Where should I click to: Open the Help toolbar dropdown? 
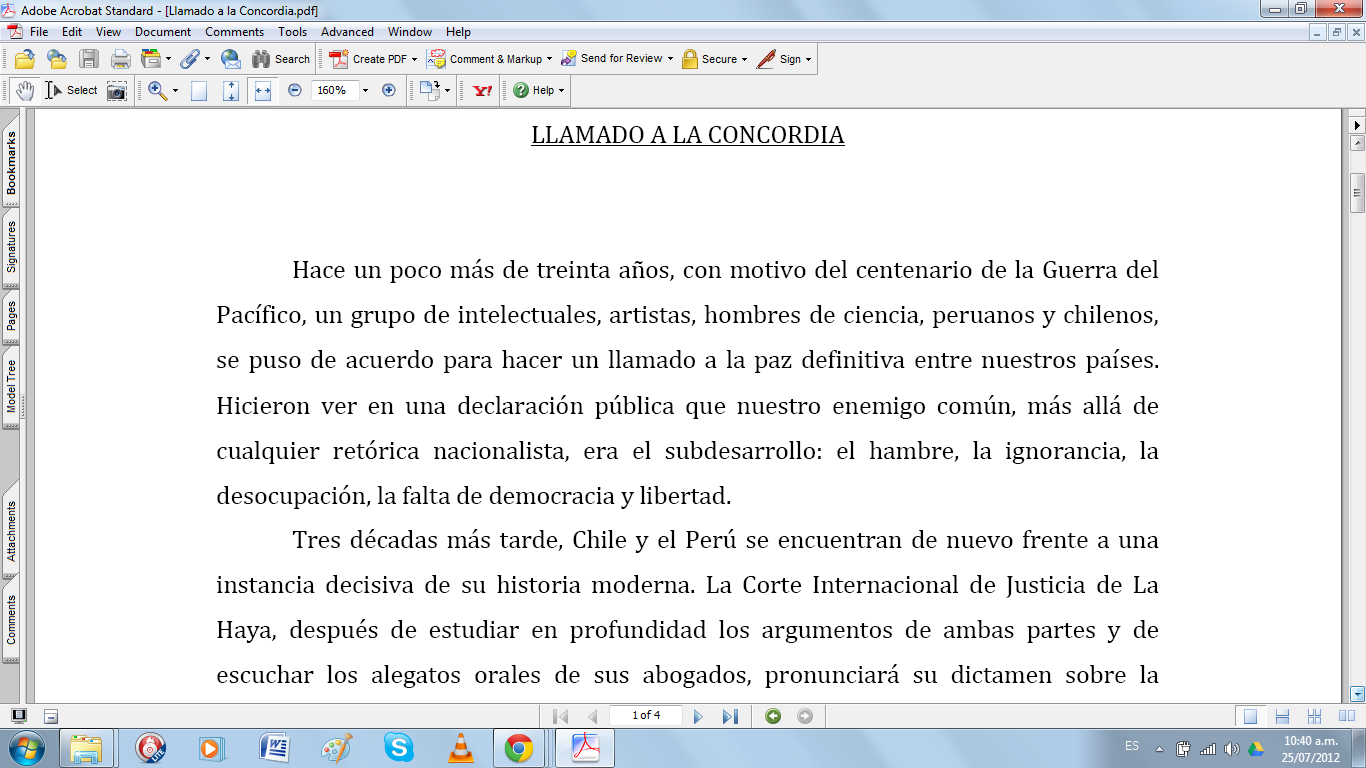click(538, 90)
